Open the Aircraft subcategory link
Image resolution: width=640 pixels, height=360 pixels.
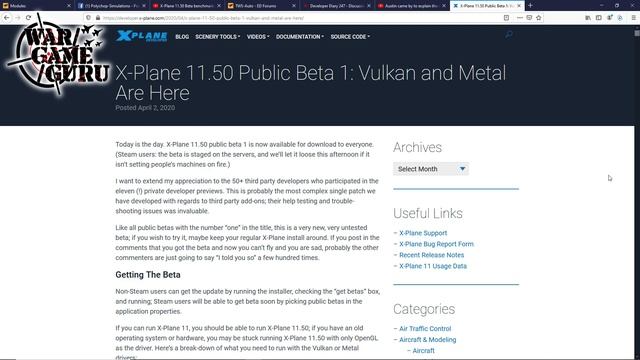423,351
